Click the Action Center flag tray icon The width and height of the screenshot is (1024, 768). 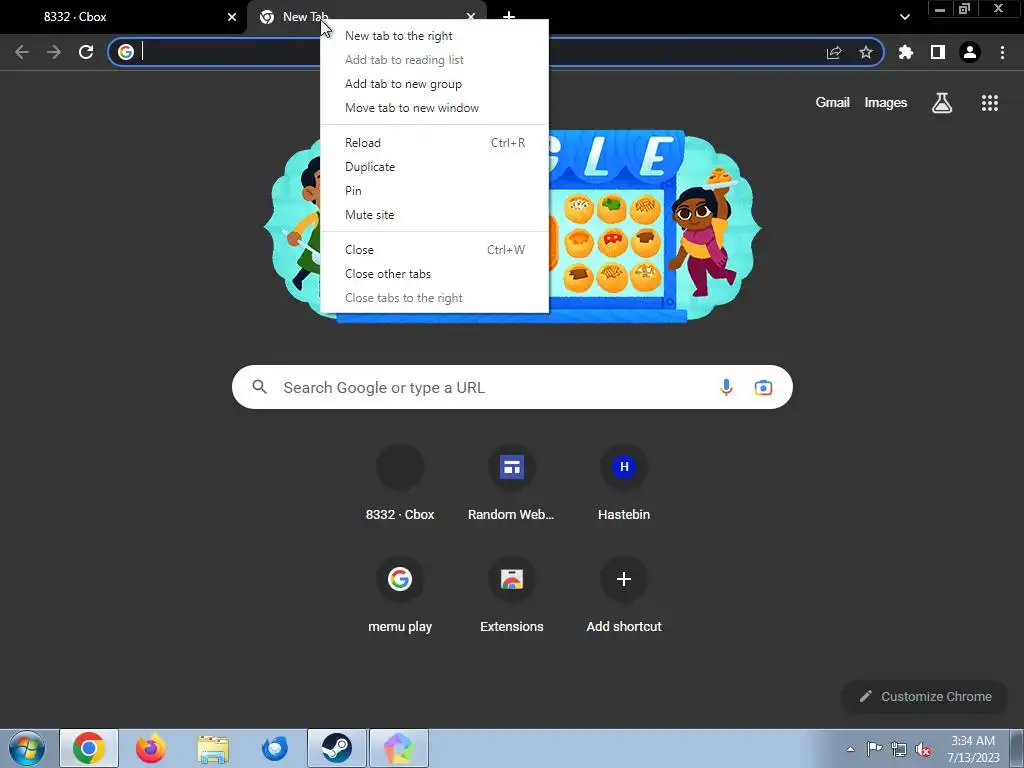[x=874, y=749]
